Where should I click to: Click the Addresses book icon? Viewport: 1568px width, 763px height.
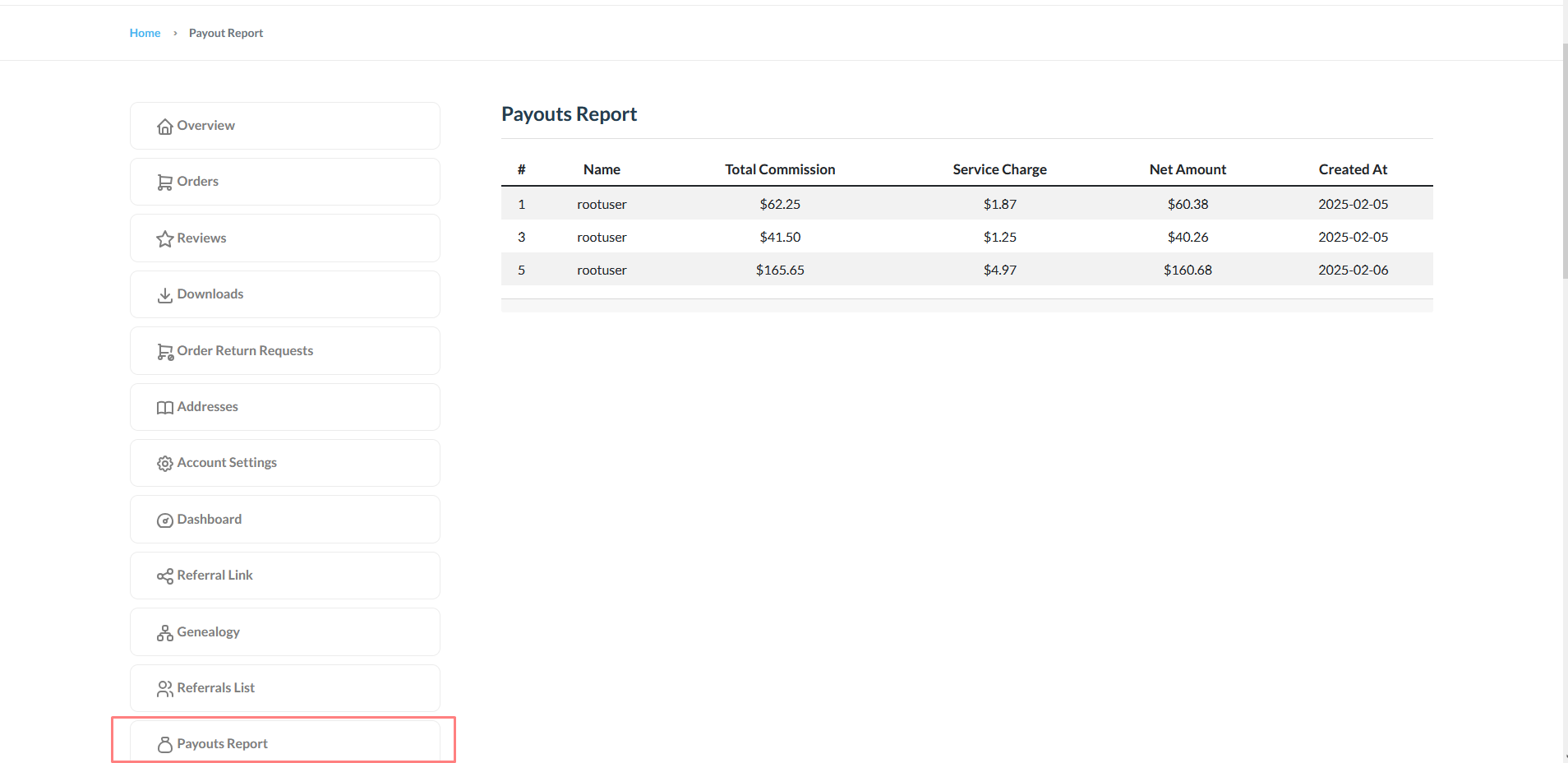164,407
